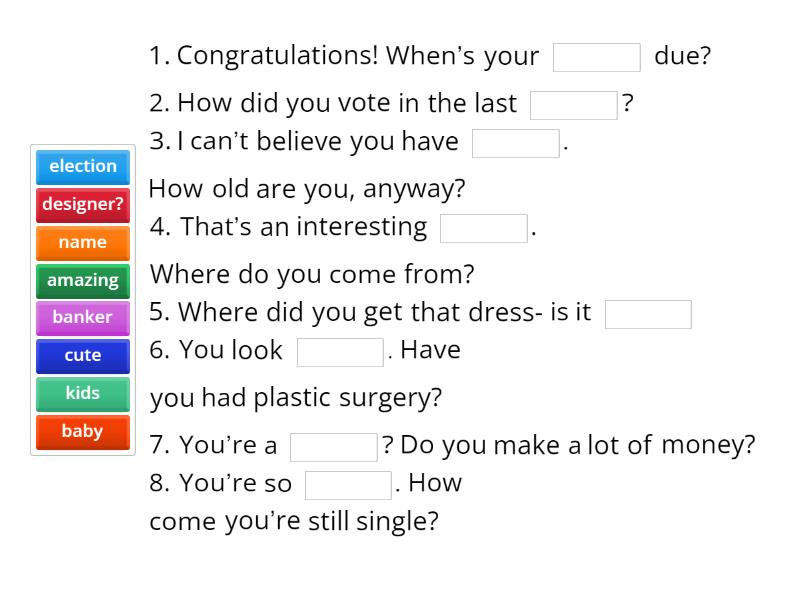Viewport: 800px width, 600px height.
Task: Click the blank in the voting question
Action: tap(573, 104)
